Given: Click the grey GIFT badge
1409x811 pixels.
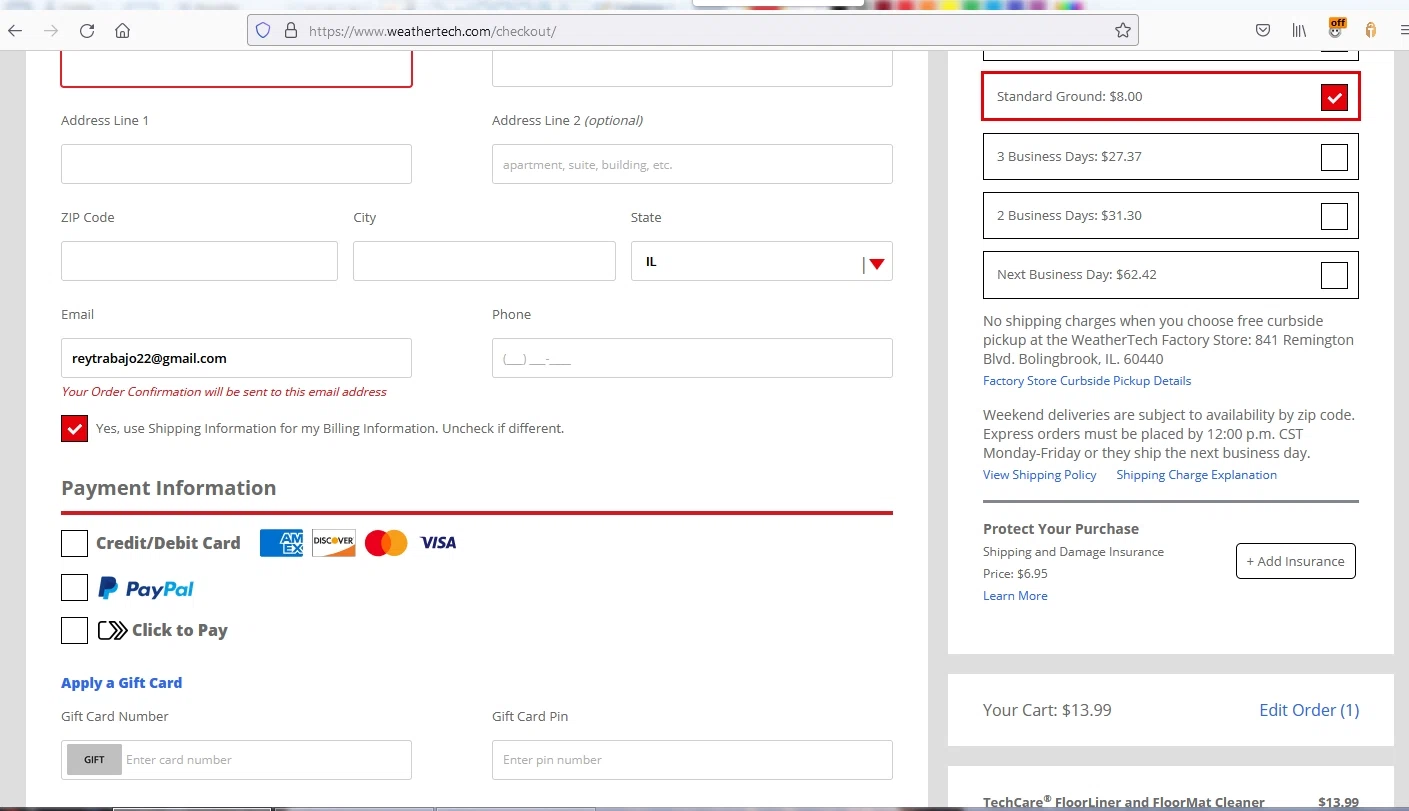Looking at the screenshot, I should (94, 760).
